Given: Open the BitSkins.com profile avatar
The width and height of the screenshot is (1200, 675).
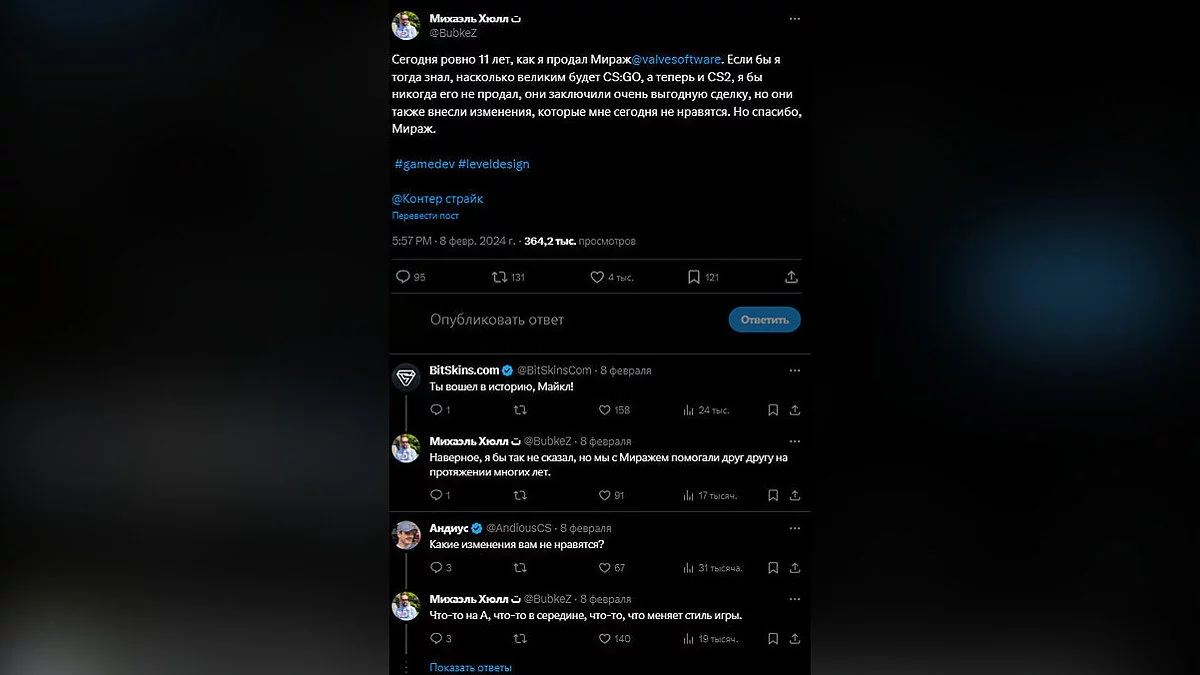Looking at the screenshot, I should point(405,377).
